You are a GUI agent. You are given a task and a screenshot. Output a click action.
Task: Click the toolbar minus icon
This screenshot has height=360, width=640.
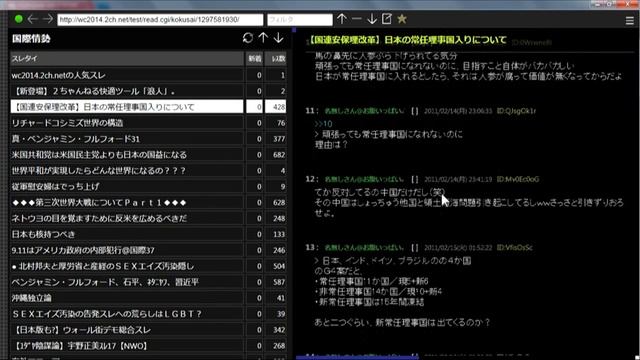point(356,19)
